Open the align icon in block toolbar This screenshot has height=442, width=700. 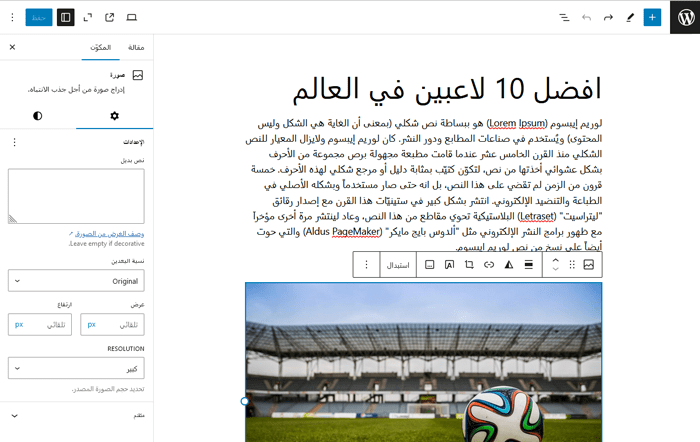pyautogui.click(x=529, y=265)
